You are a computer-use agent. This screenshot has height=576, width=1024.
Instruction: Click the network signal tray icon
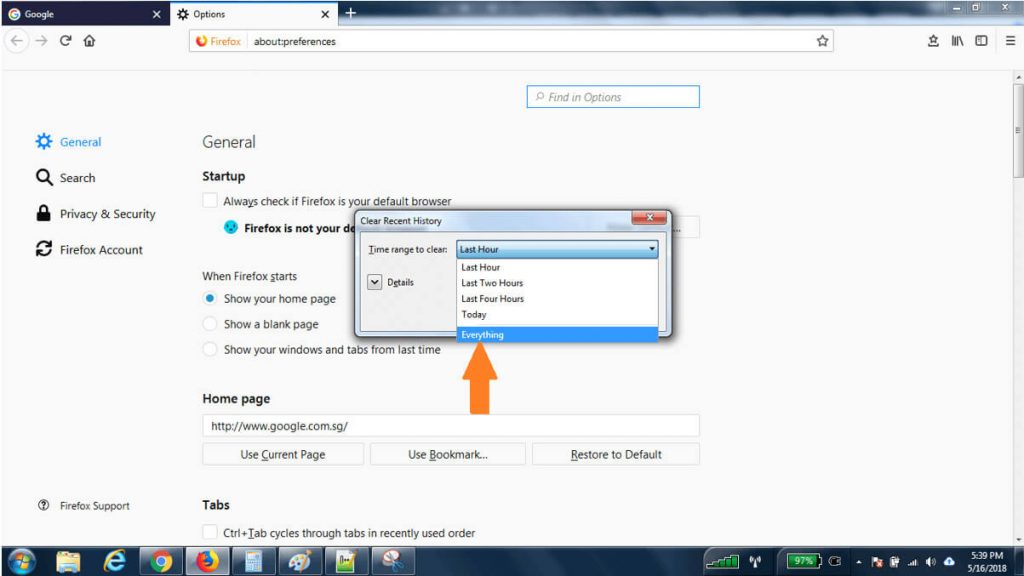point(912,562)
